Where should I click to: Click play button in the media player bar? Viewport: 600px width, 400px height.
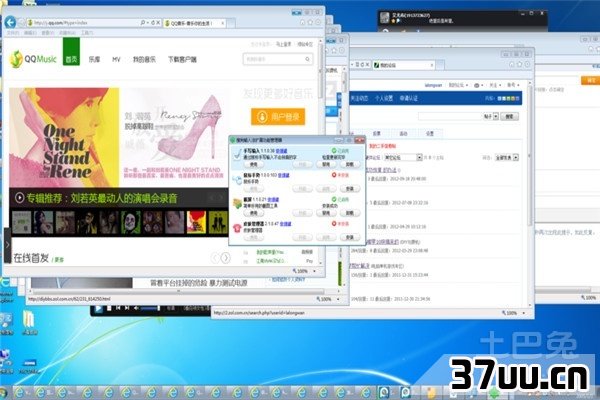(98, 309)
